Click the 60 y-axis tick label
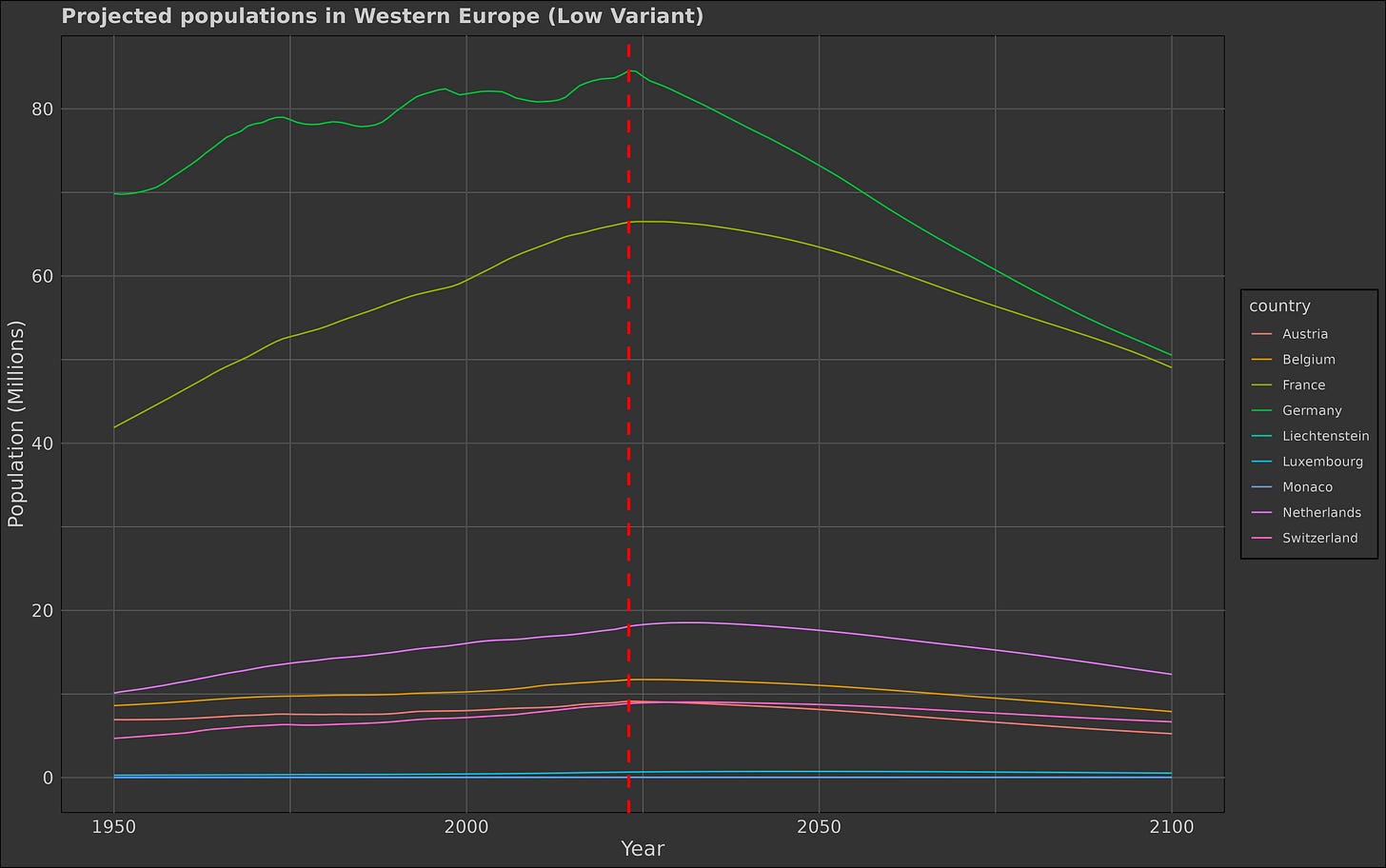 point(42,276)
